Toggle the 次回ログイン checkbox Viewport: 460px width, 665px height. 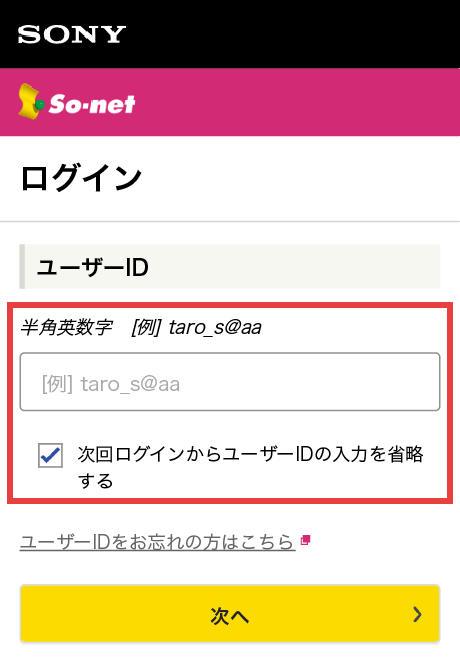(x=50, y=455)
